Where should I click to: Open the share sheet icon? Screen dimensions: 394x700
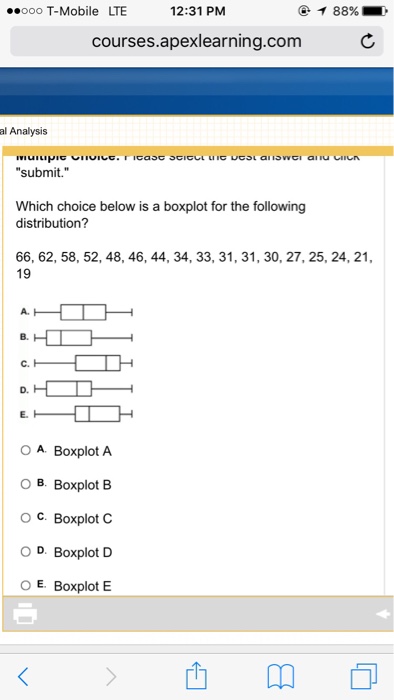click(x=197, y=675)
